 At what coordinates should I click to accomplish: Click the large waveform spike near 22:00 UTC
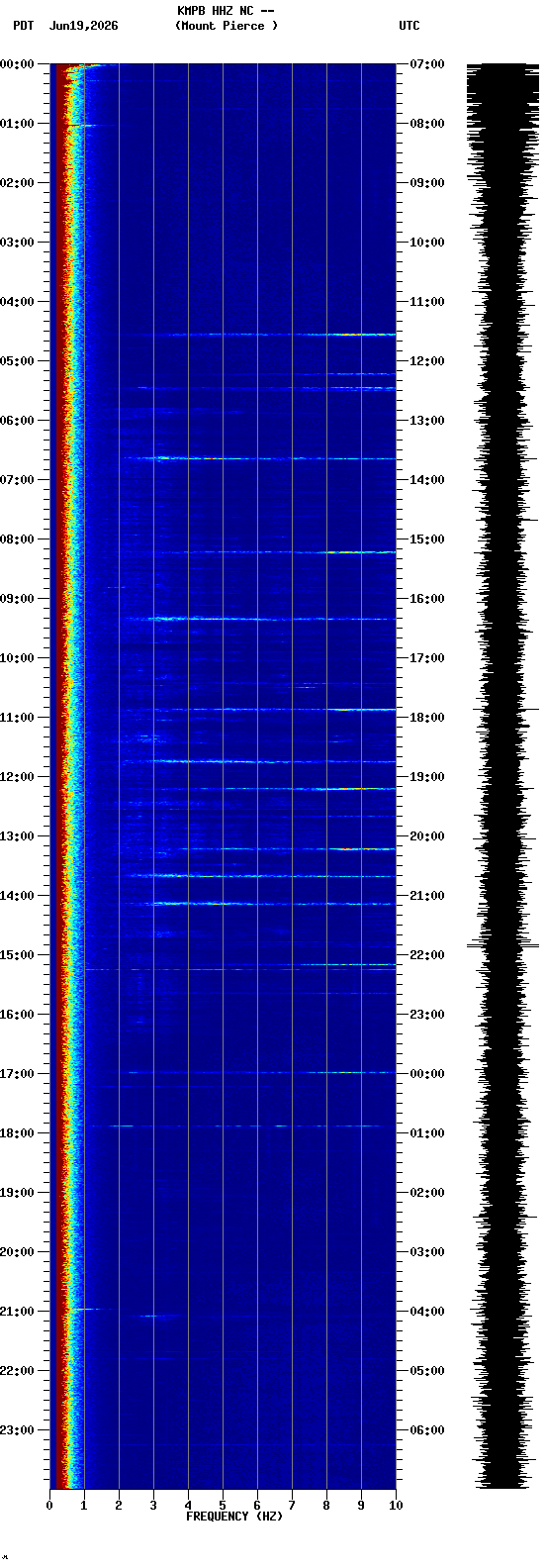[x=502, y=946]
